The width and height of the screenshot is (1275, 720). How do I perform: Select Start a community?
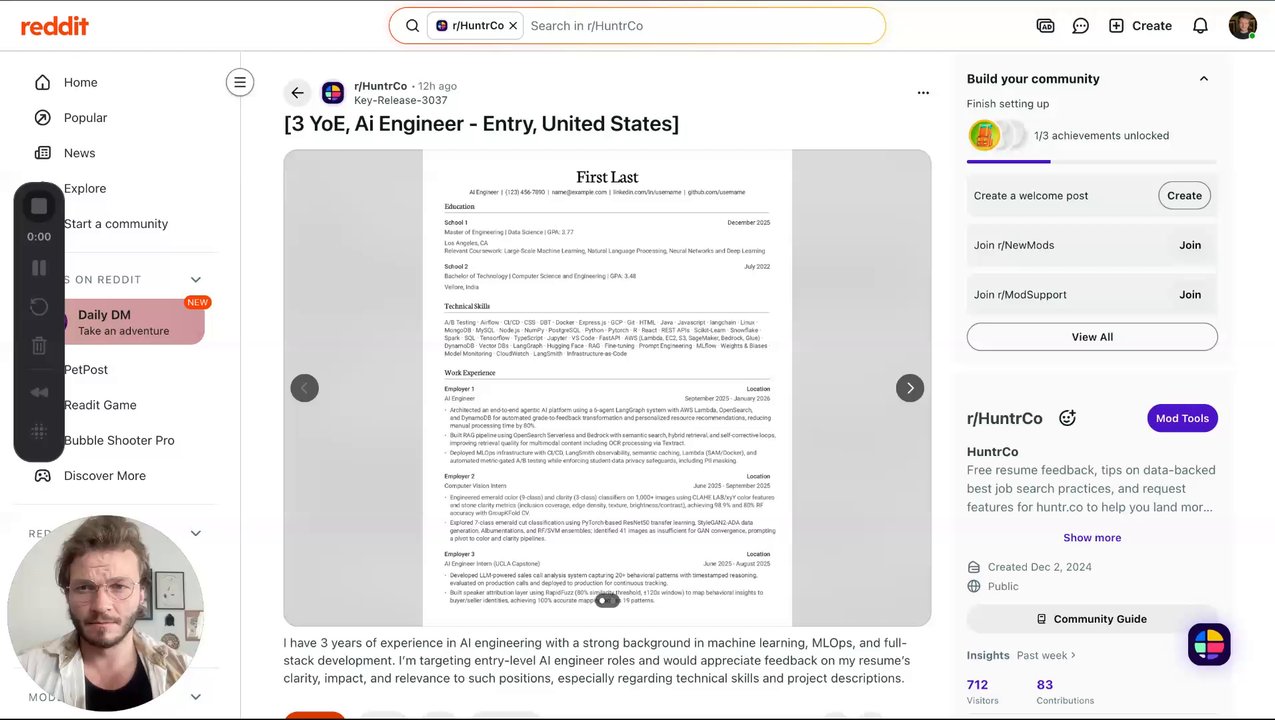pyautogui.click(x=116, y=224)
